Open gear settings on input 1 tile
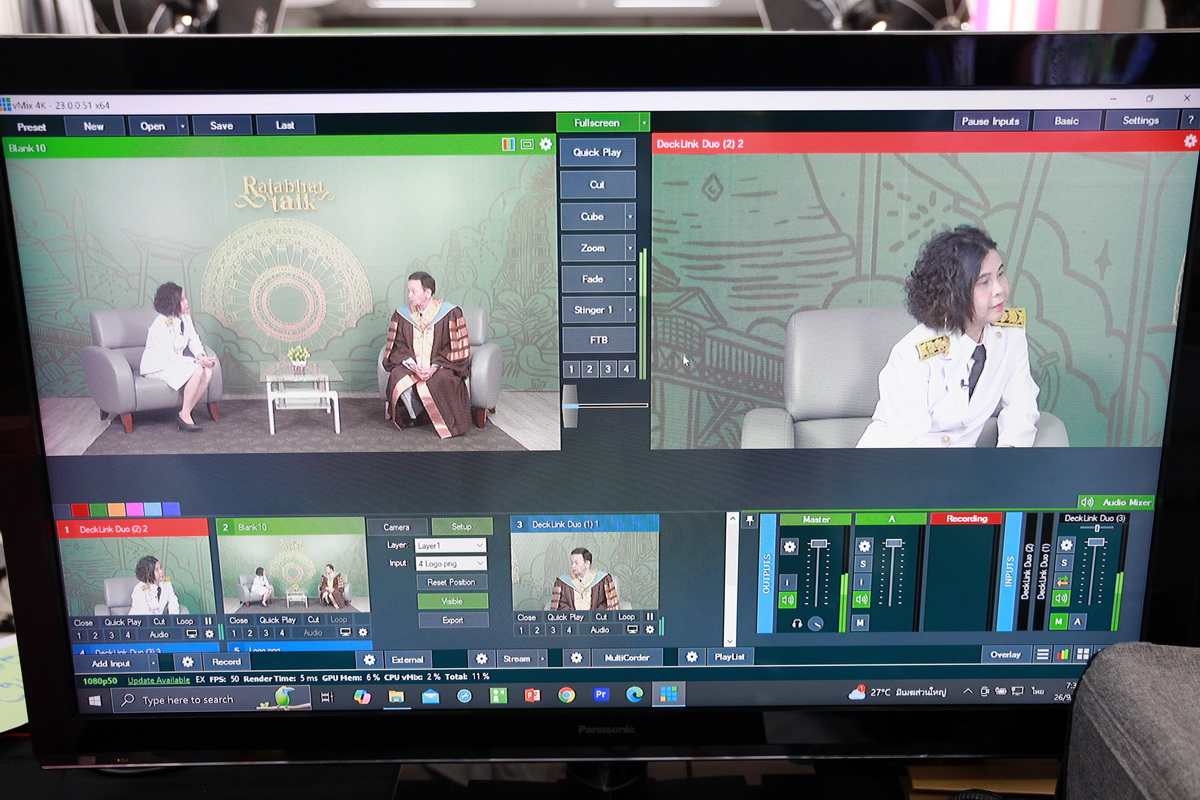 pyautogui.click(x=209, y=633)
